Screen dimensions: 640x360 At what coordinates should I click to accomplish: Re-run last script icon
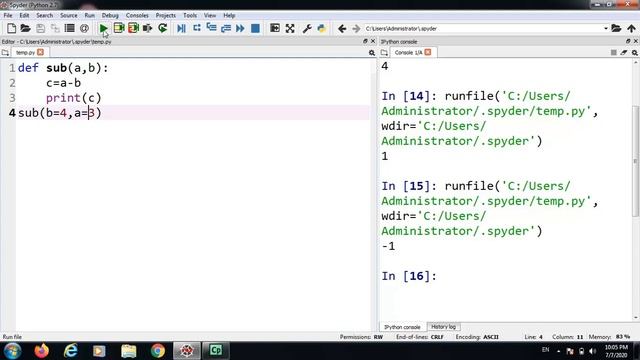coord(162,28)
